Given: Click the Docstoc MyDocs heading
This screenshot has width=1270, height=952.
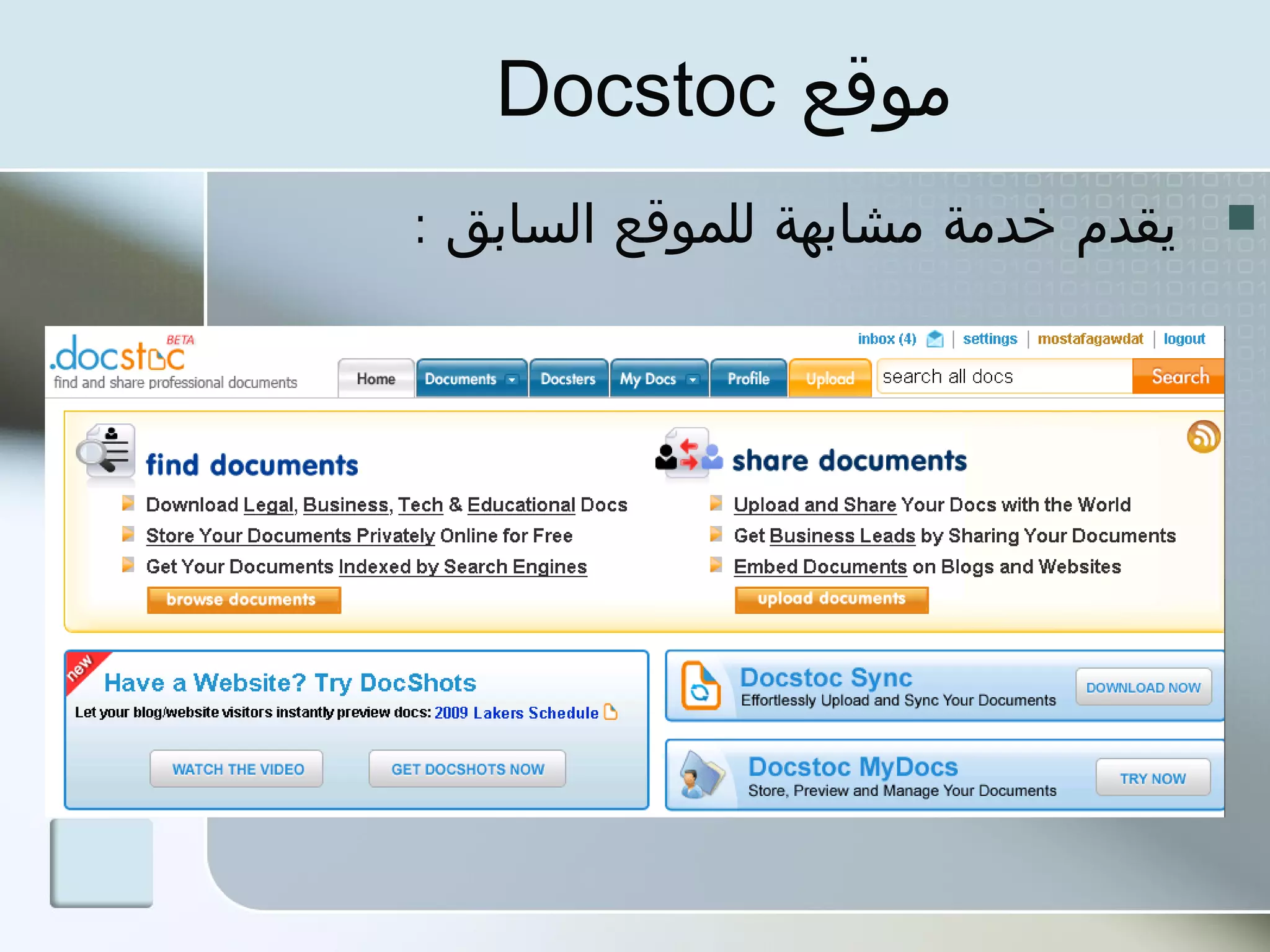Looking at the screenshot, I should pos(853,767).
